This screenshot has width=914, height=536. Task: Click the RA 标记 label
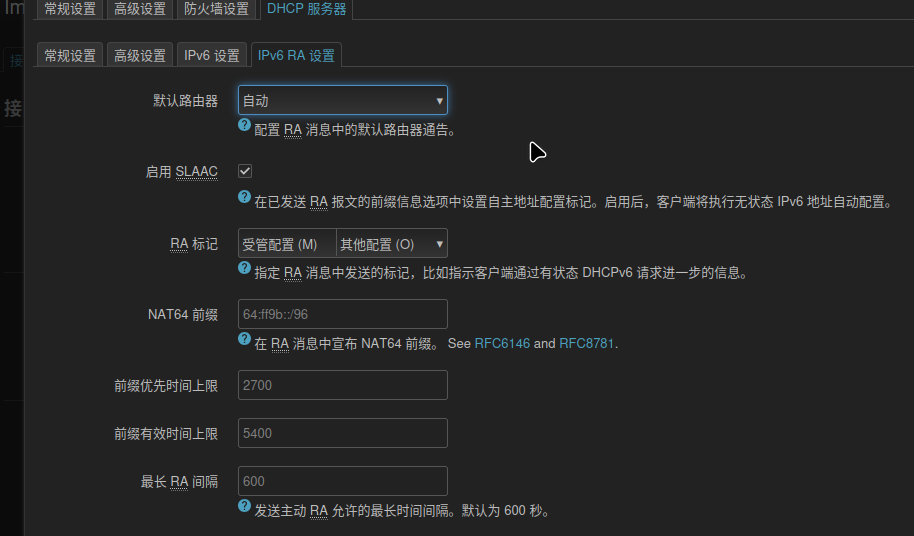tap(194, 244)
